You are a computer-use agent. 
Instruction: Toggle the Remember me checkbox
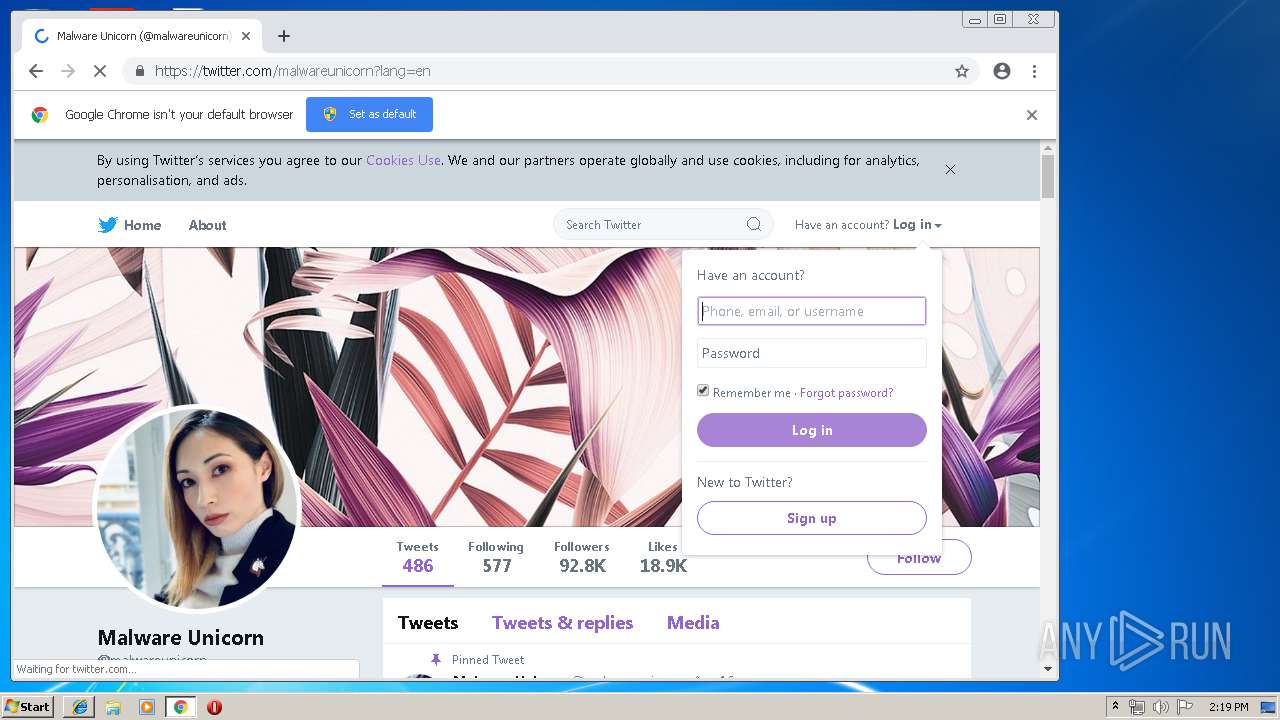click(703, 391)
